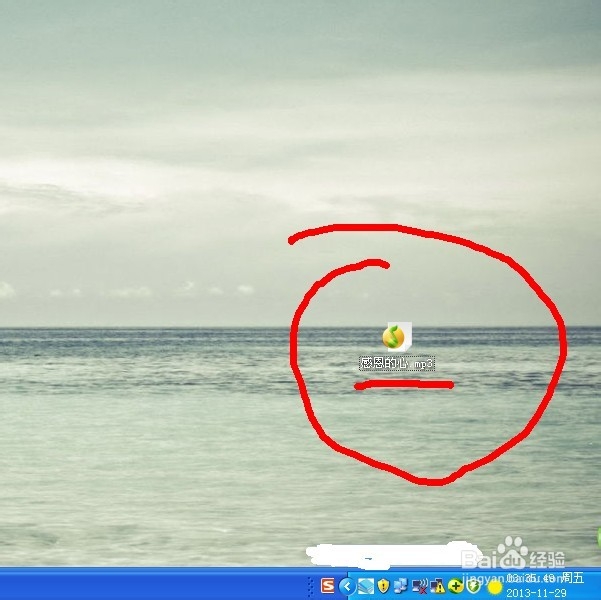Image resolution: width=601 pixels, height=600 pixels.
Task: Open the wireless network icon with red X
Action: (x=420, y=586)
